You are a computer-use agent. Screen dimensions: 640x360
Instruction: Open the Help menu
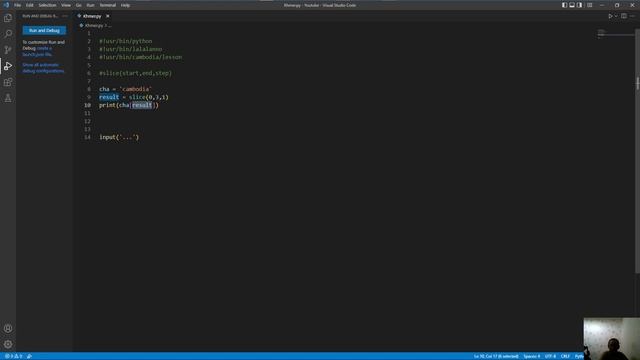125,5
